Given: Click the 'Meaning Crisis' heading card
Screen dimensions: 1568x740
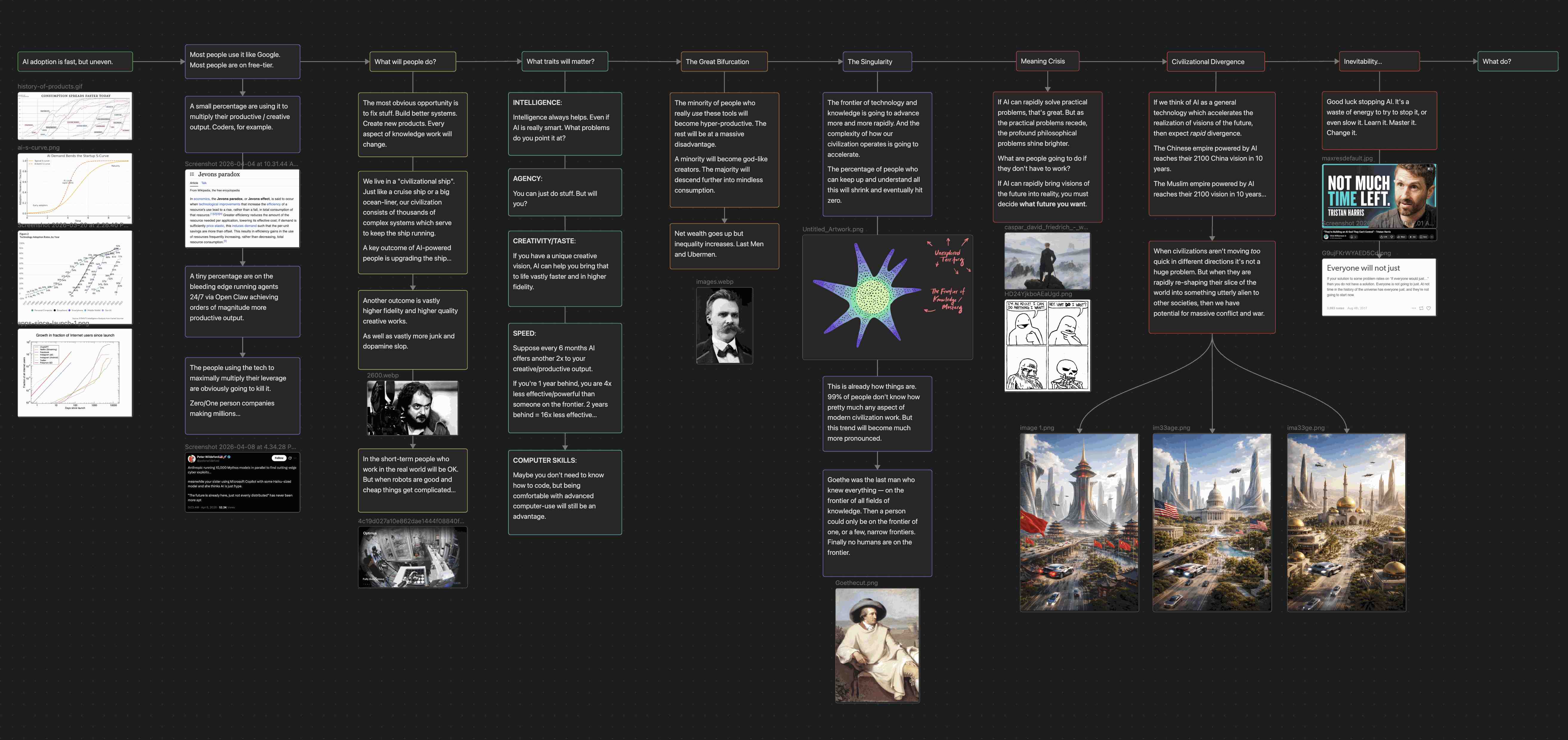Looking at the screenshot, I should pos(1048,61).
